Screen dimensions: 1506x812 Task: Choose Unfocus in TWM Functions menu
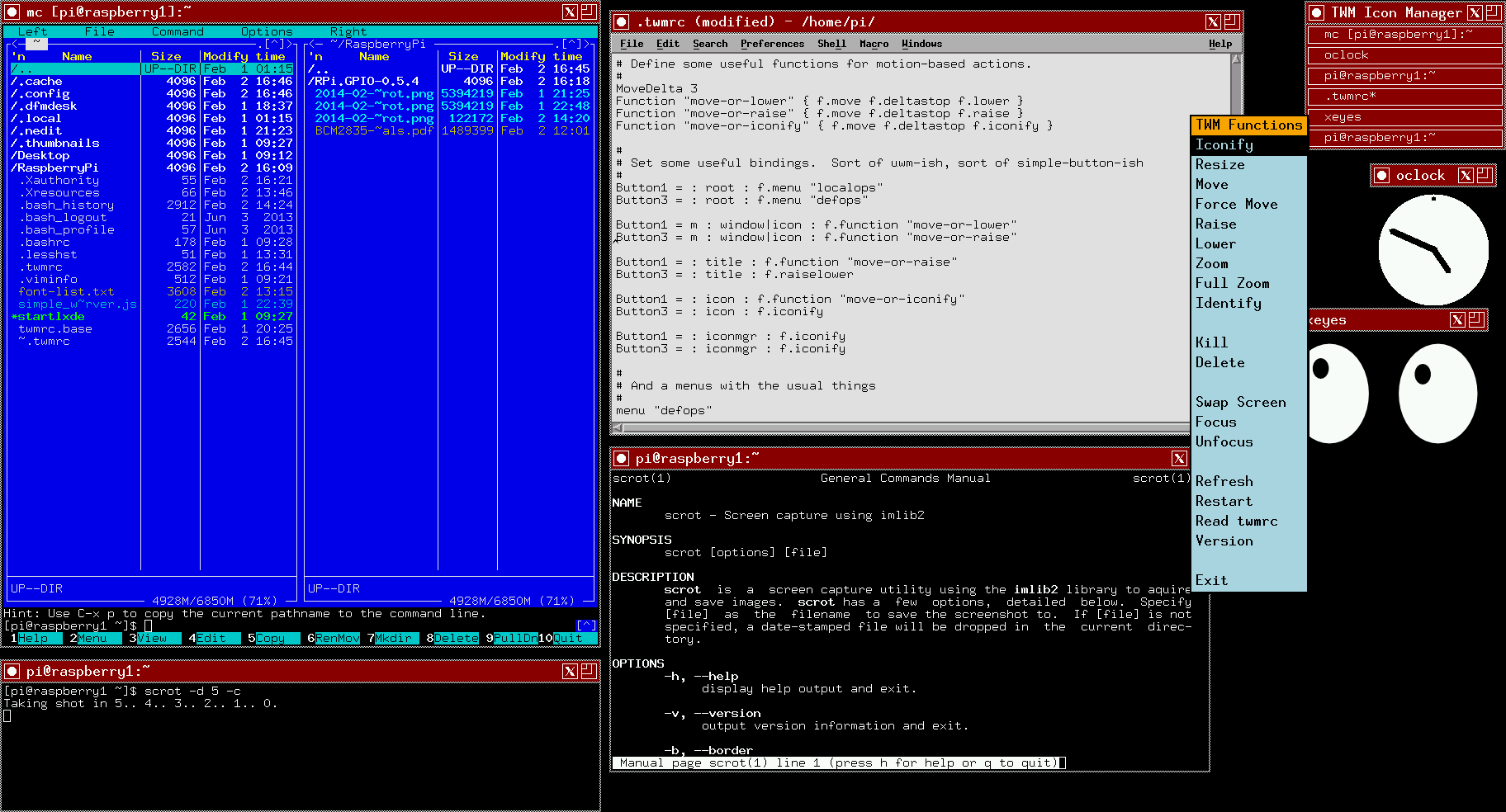1248,441
